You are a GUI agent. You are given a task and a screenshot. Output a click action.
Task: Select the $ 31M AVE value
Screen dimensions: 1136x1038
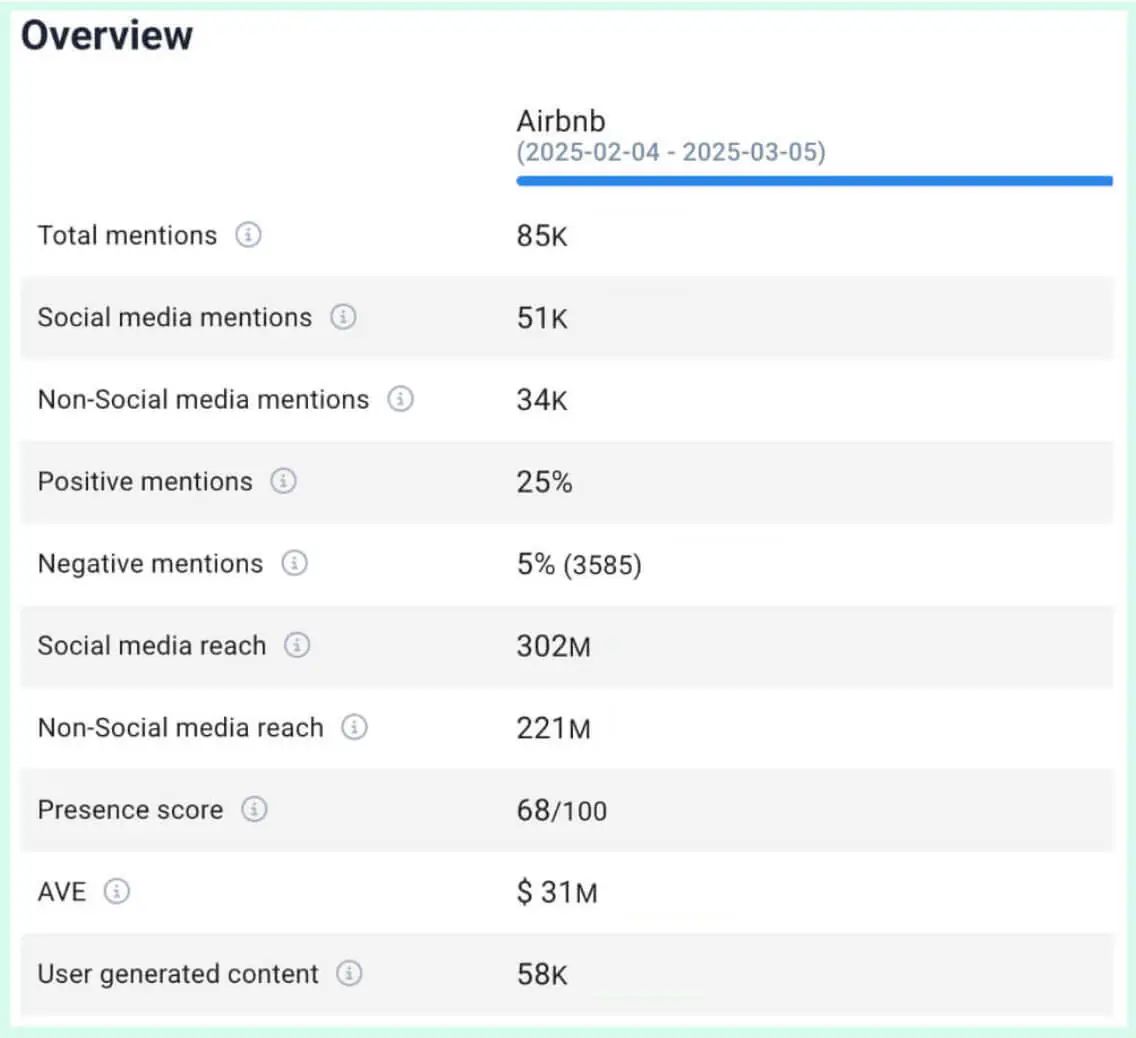pyautogui.click(x=557, y=892)
